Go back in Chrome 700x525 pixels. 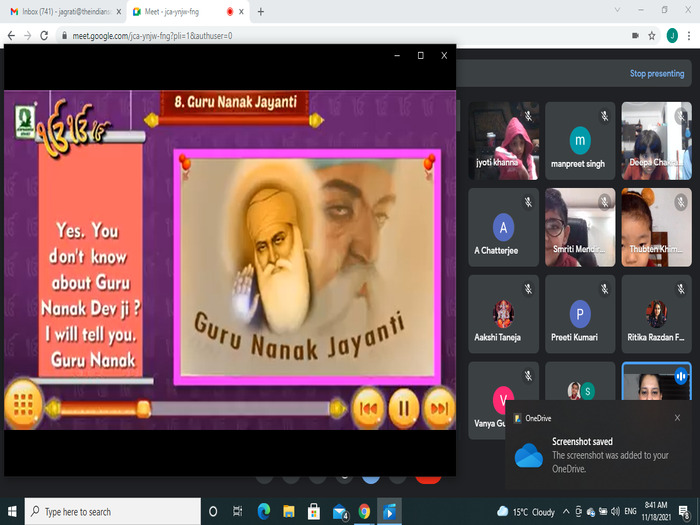pyautogui.click(x=11, y=36)
